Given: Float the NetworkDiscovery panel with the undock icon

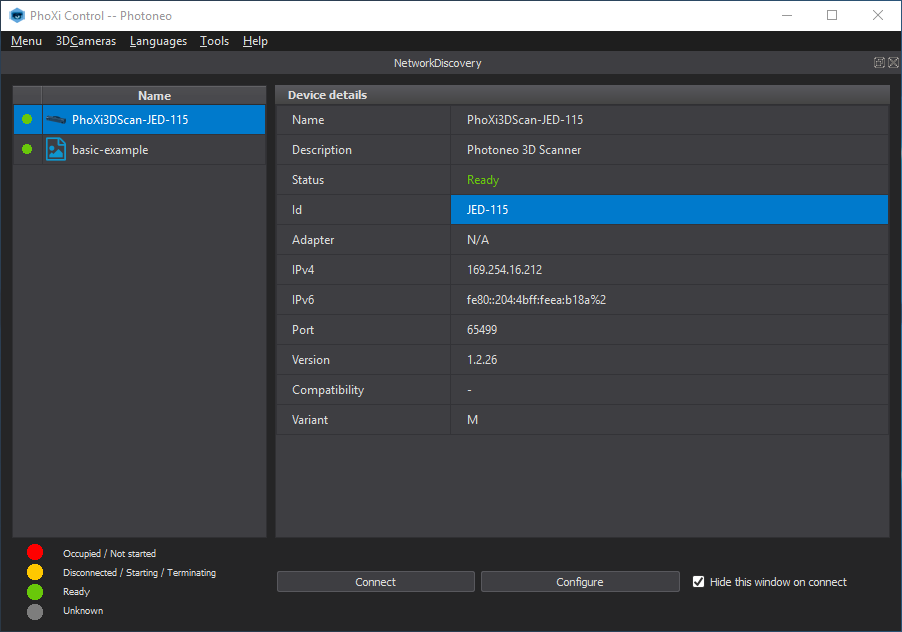Looking at the screenshot, I should [x=879, y=63].
